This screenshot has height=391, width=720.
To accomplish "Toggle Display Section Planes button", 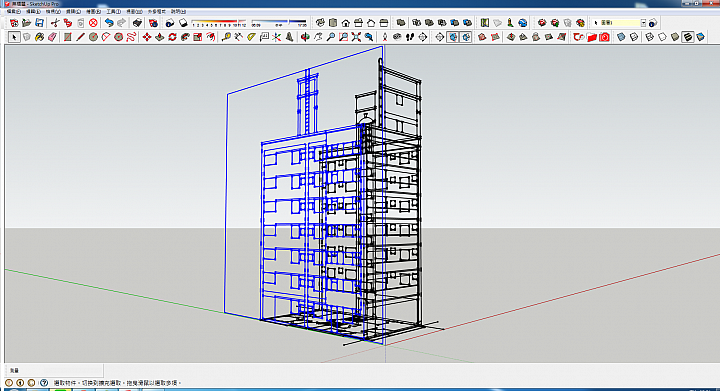I will pyautogui.click(x=453, y=37).
